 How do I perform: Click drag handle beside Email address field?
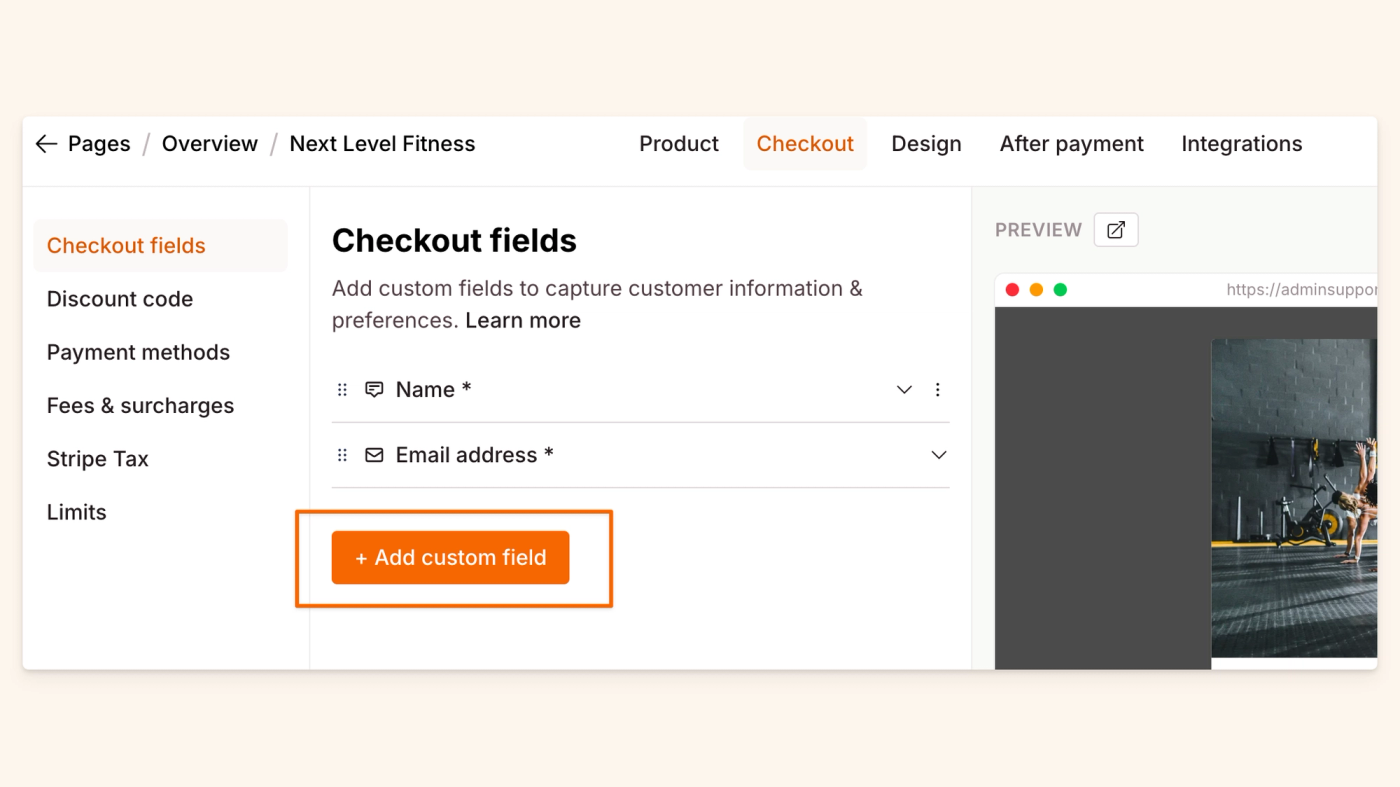point(342,455)
